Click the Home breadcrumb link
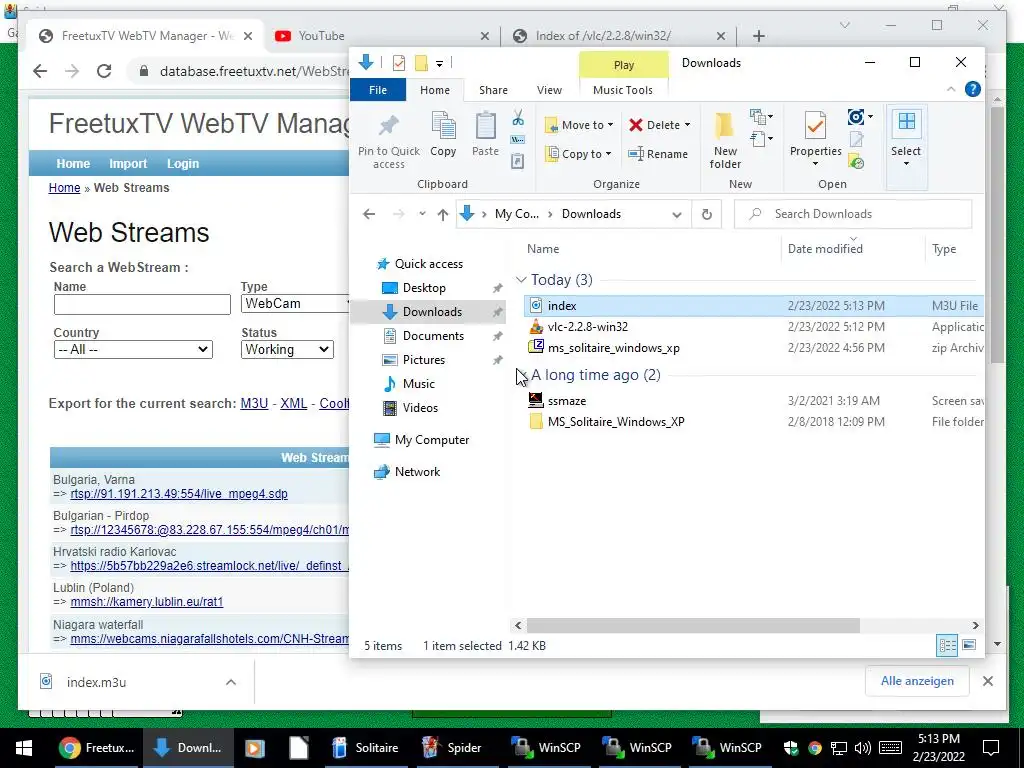 [64, 188]
